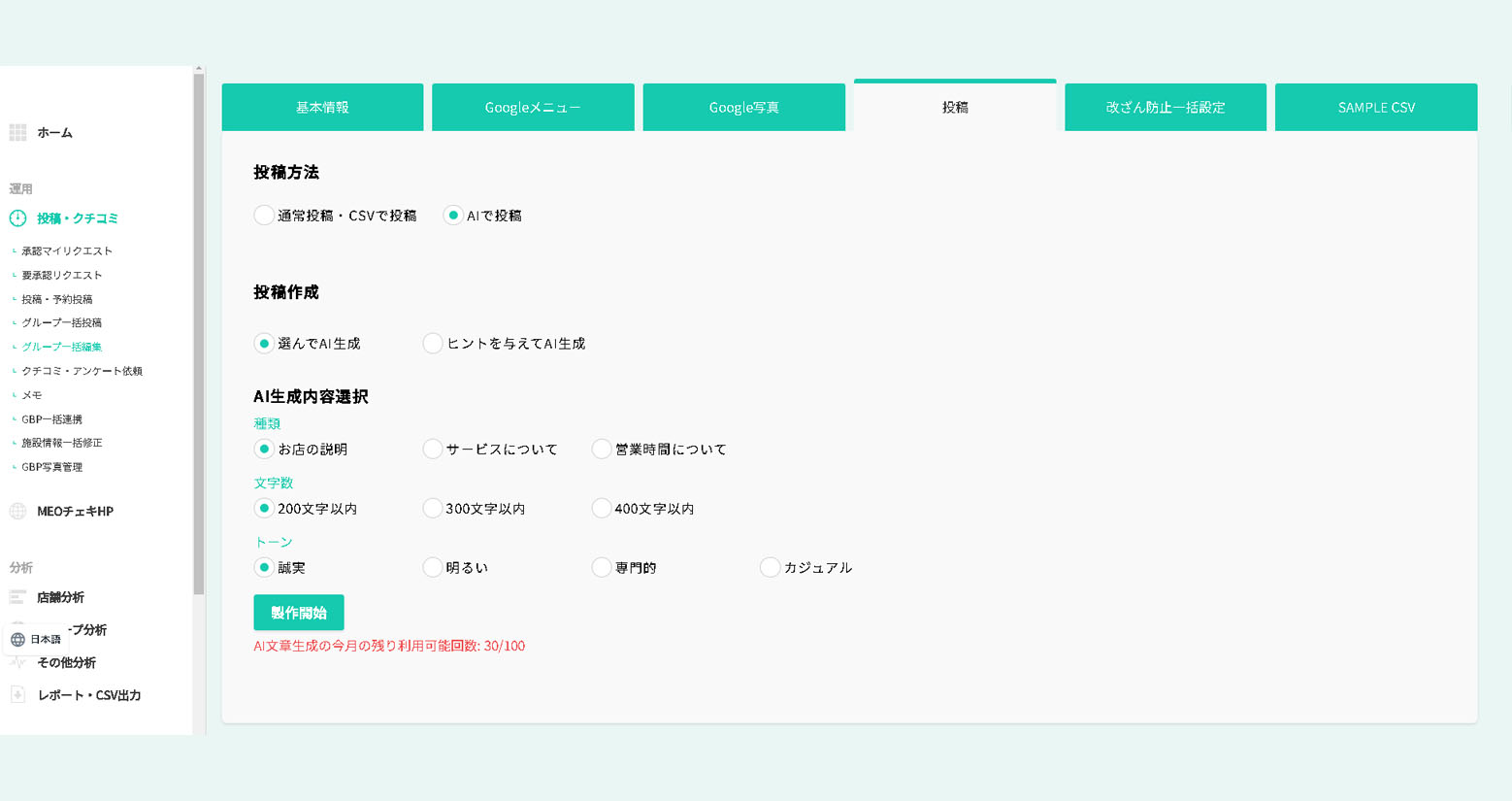Expand the 店舗分析 sidebar menu
The image size is (1512, 801).
click(x=60, y=597)
